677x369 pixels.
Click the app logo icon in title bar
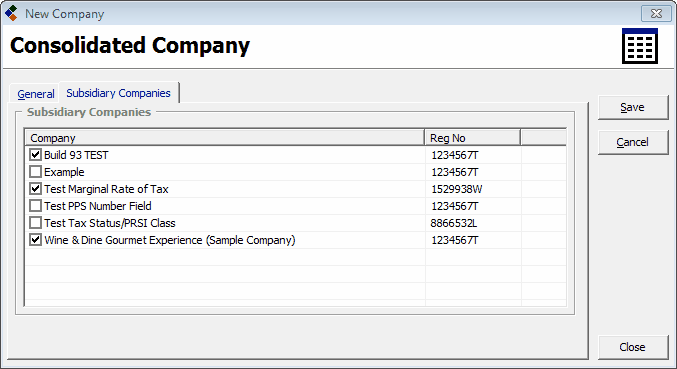(11, 13)
